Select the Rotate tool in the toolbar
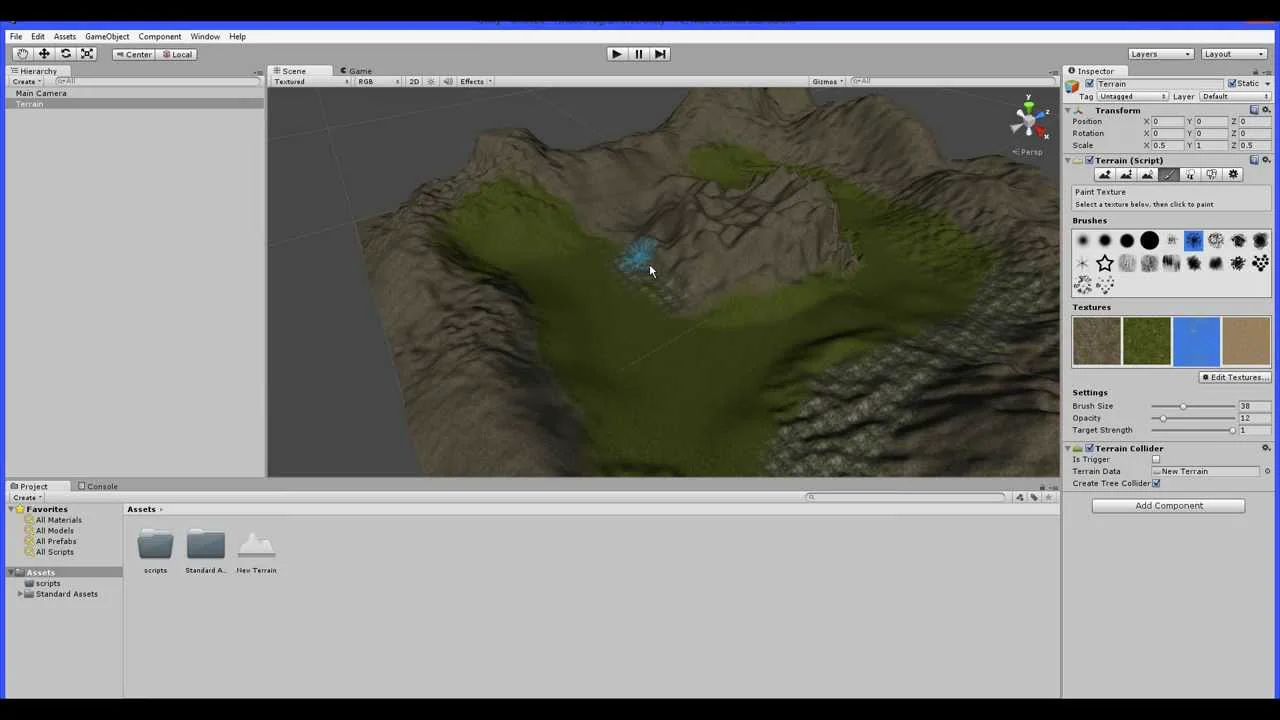1280x720 pixels. pyautogui.click(x=66, y=54)
